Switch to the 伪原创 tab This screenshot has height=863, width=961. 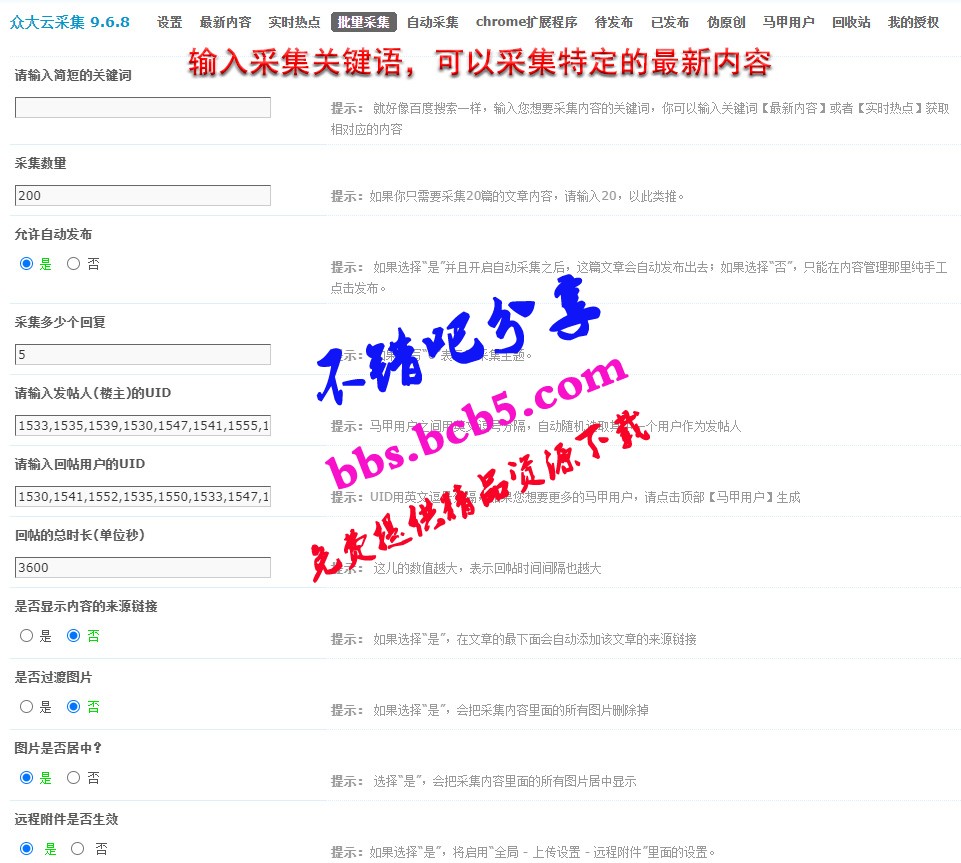[x=726, y=22]
